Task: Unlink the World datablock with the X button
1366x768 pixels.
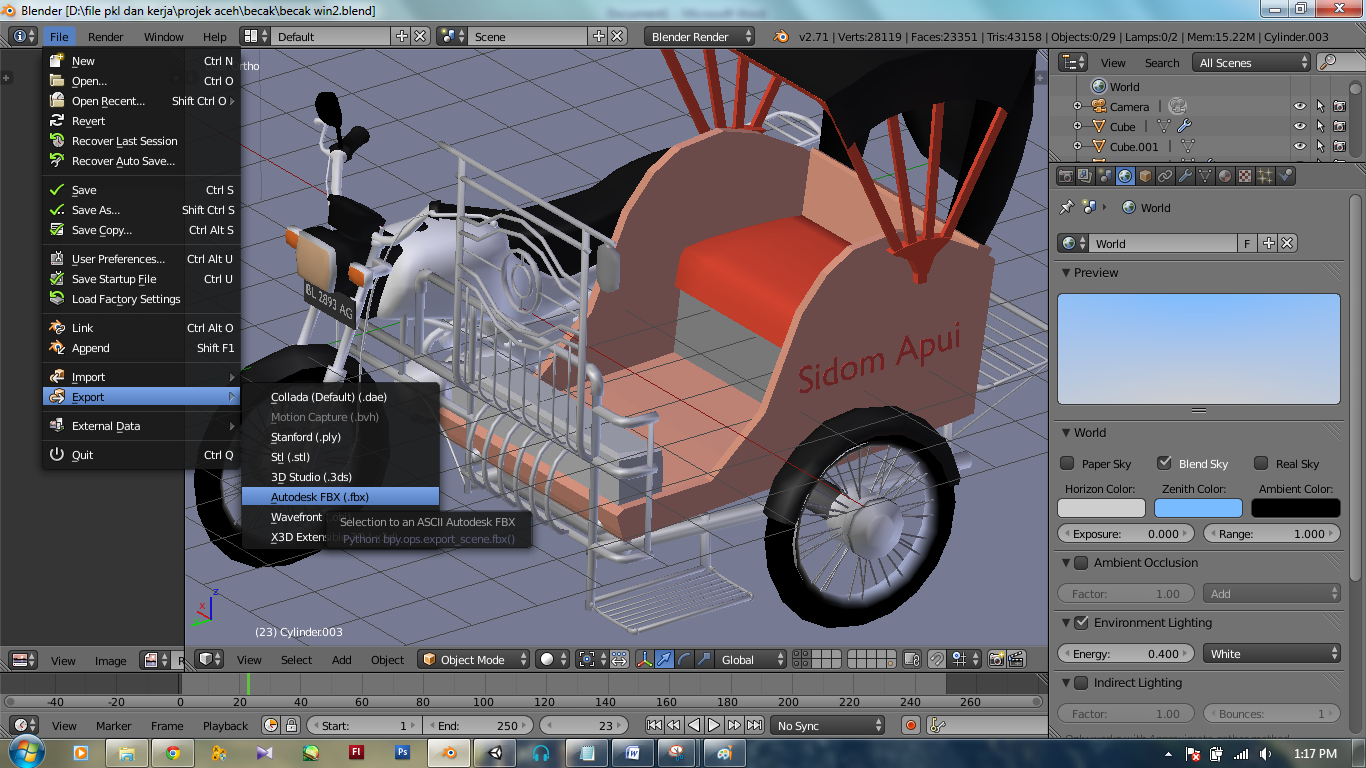Action: click(x=1287, y=243)
